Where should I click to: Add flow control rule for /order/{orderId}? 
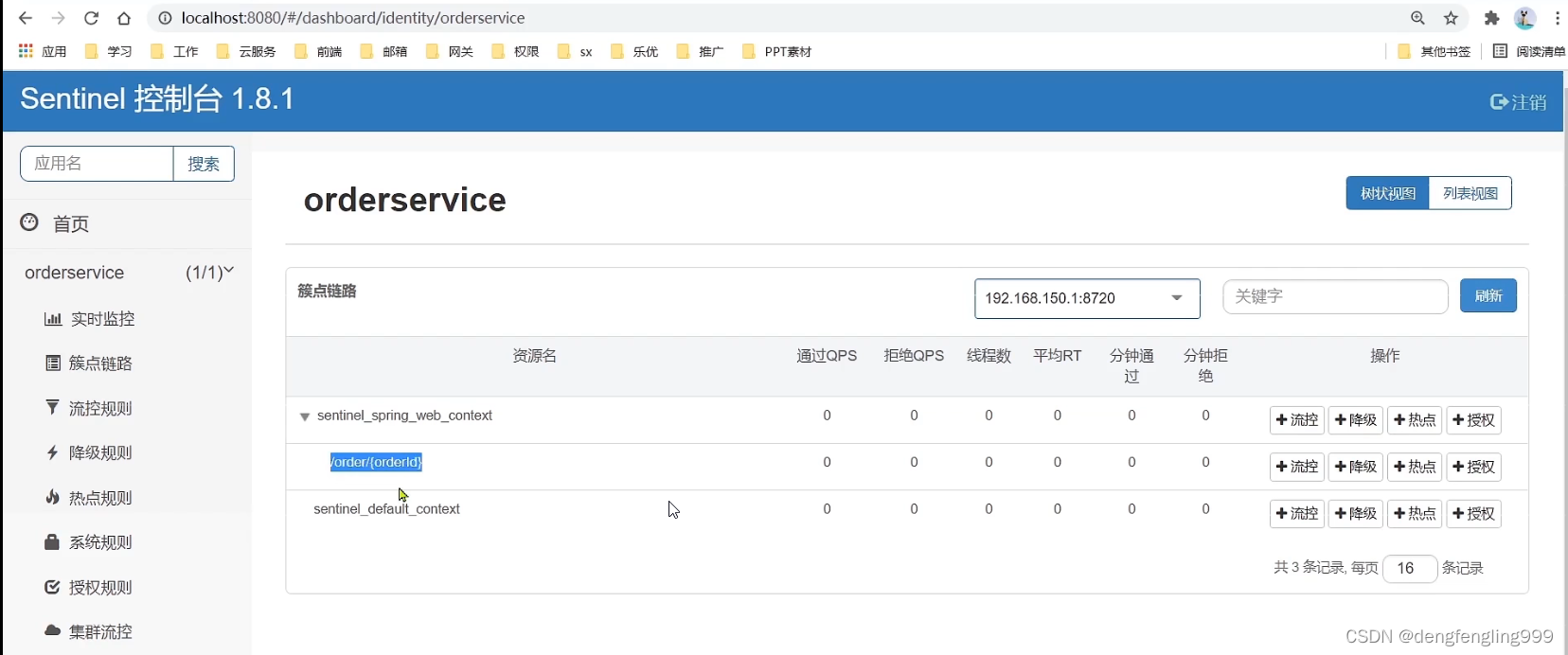click(x=1296, y=467)
